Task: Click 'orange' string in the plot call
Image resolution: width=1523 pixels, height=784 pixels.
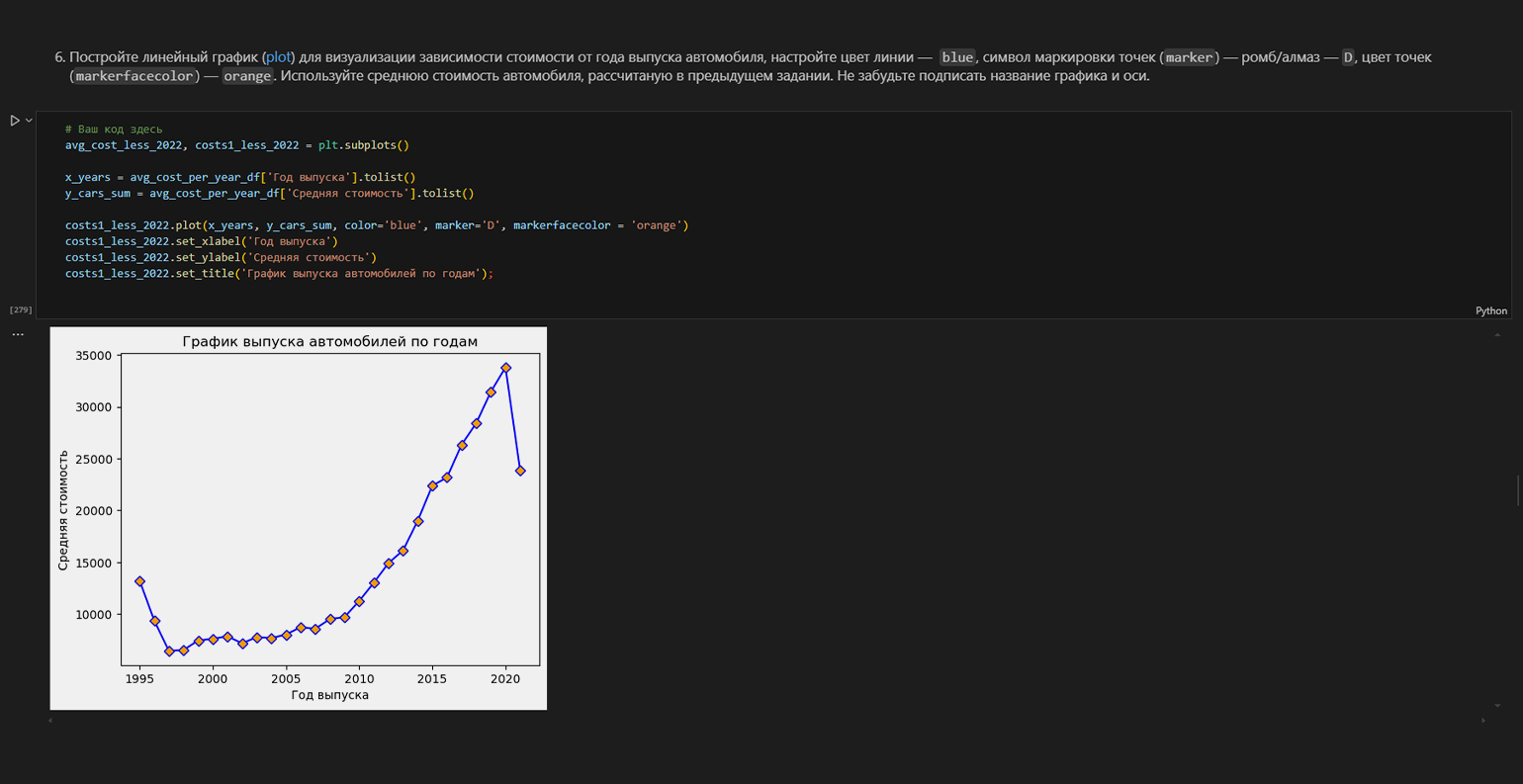Action: coord(656,225)
